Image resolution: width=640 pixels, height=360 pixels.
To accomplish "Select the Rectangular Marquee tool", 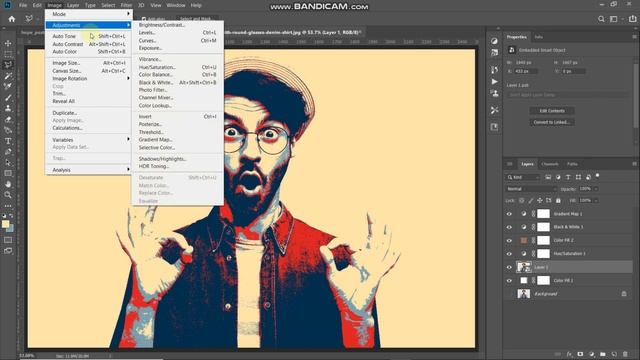I will tap(8, 54).
